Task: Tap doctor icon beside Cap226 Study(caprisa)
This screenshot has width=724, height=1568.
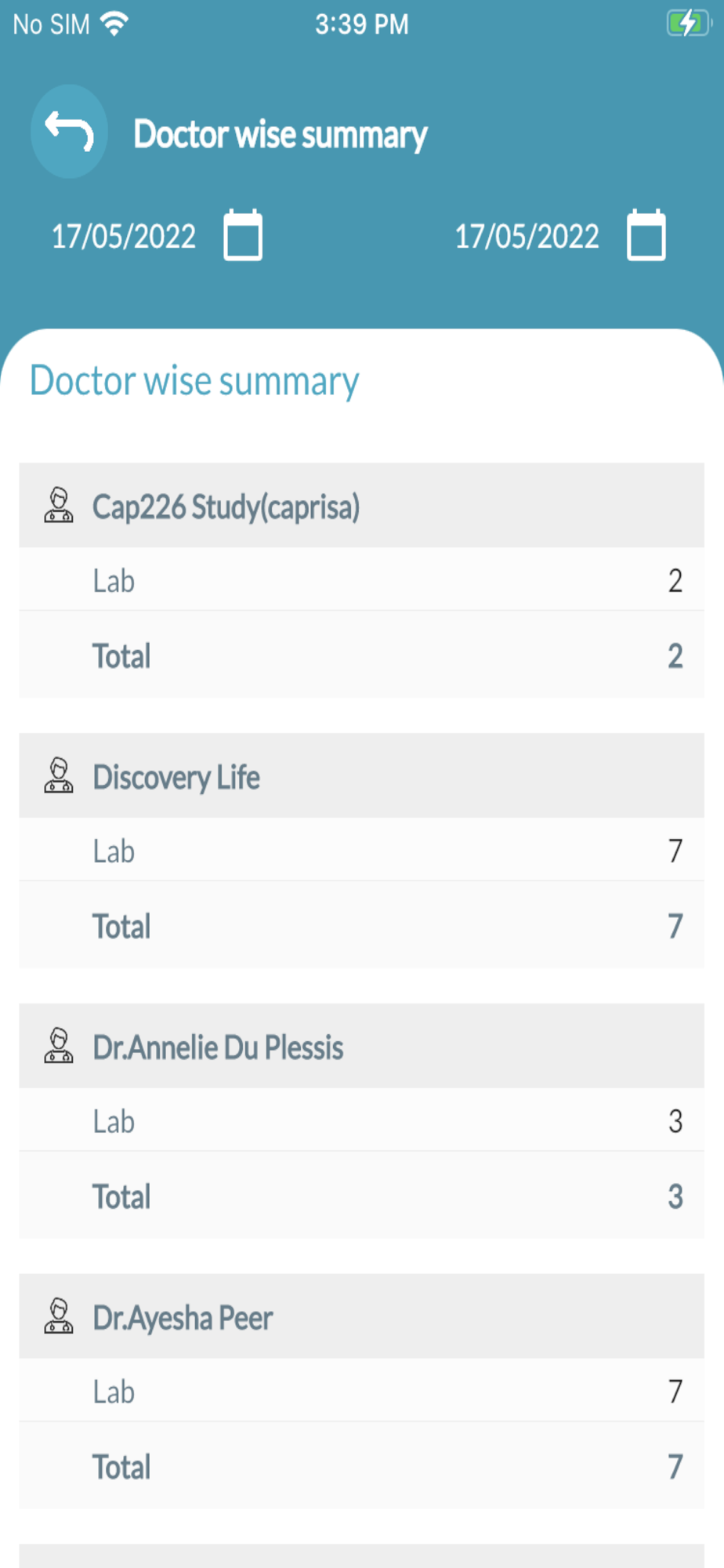Action: [59, 506]
